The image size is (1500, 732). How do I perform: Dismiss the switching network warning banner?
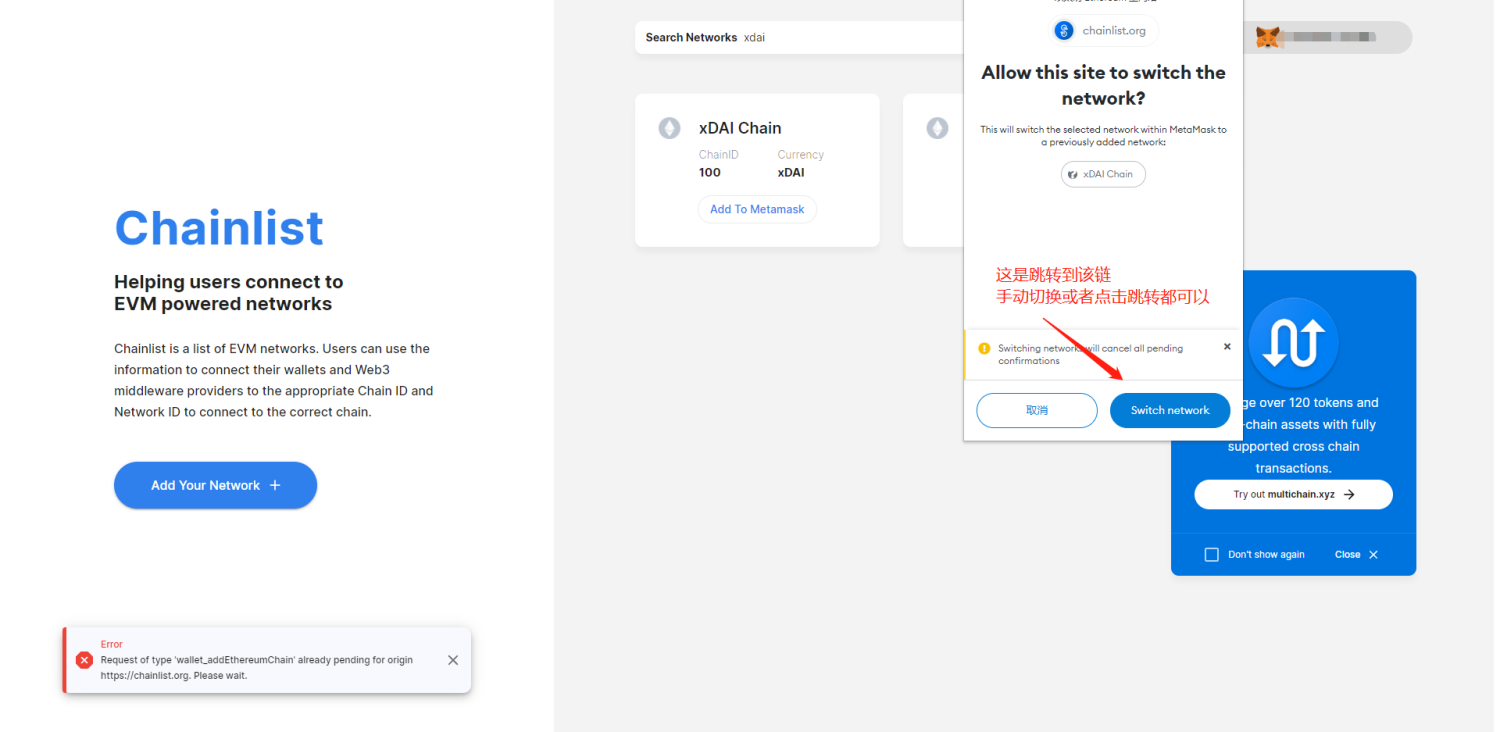[x=1227, y=347]
